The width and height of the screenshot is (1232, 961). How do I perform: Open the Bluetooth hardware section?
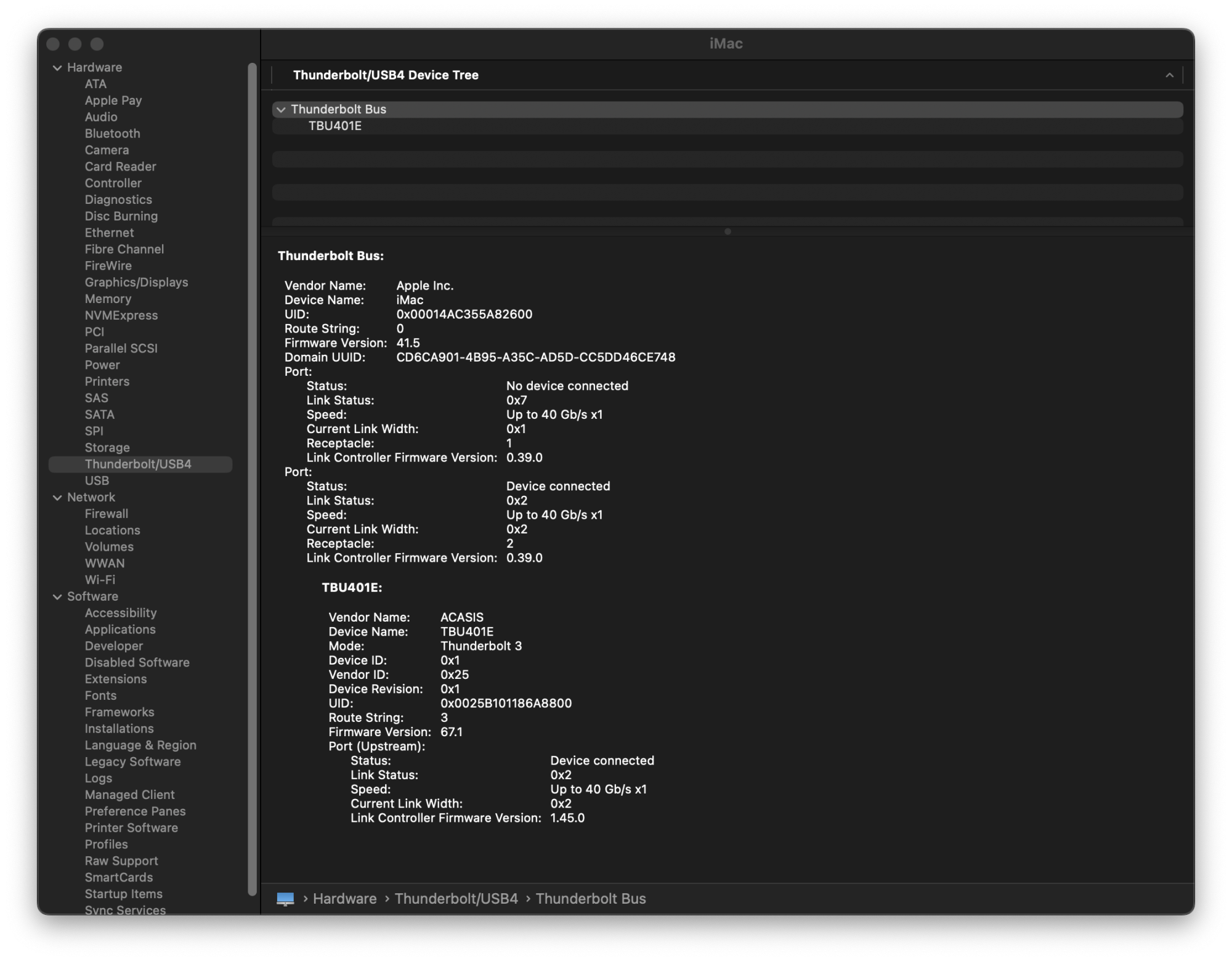click(112, 134)
